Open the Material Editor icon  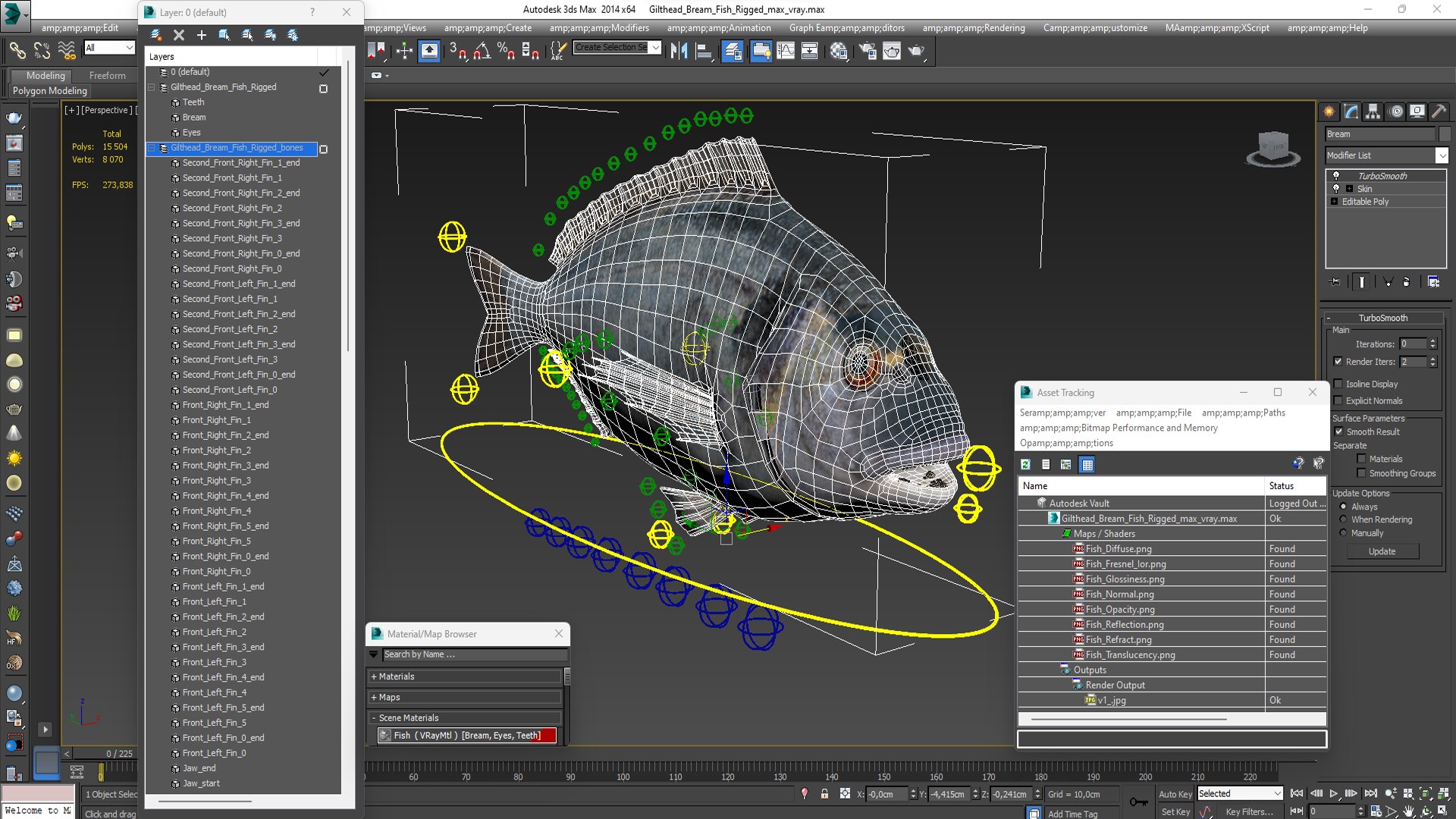point(838,51)
